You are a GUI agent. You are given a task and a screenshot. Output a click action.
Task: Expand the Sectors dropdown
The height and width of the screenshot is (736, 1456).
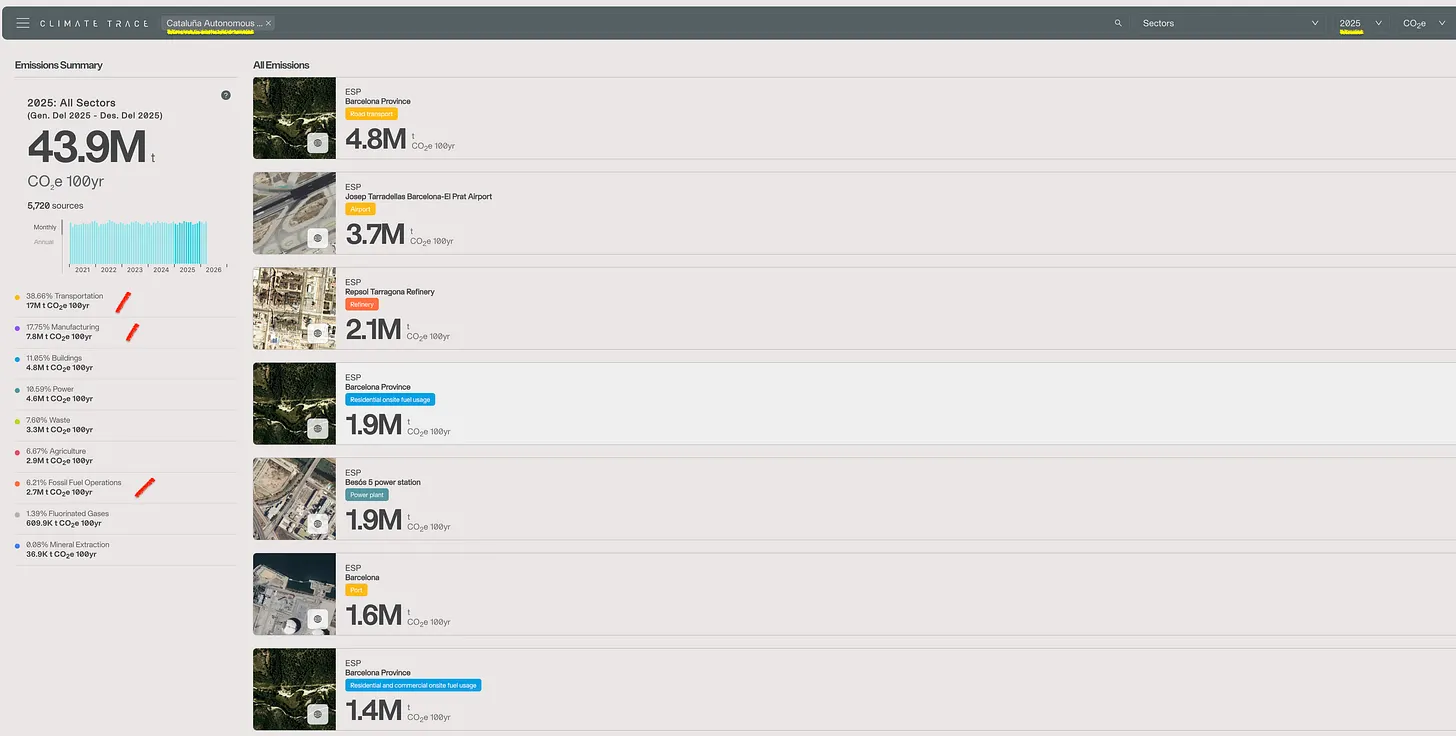tap(1230, 23)
